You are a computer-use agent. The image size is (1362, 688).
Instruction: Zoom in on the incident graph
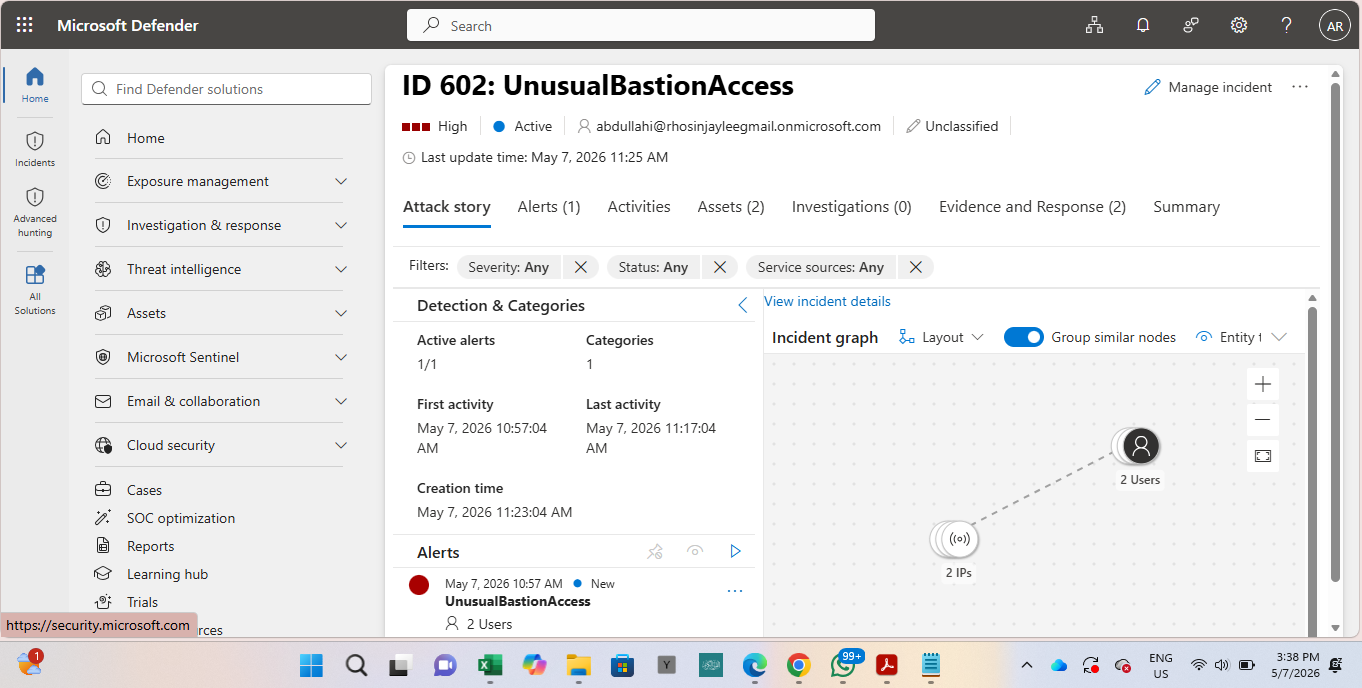tap(1263, 384)
